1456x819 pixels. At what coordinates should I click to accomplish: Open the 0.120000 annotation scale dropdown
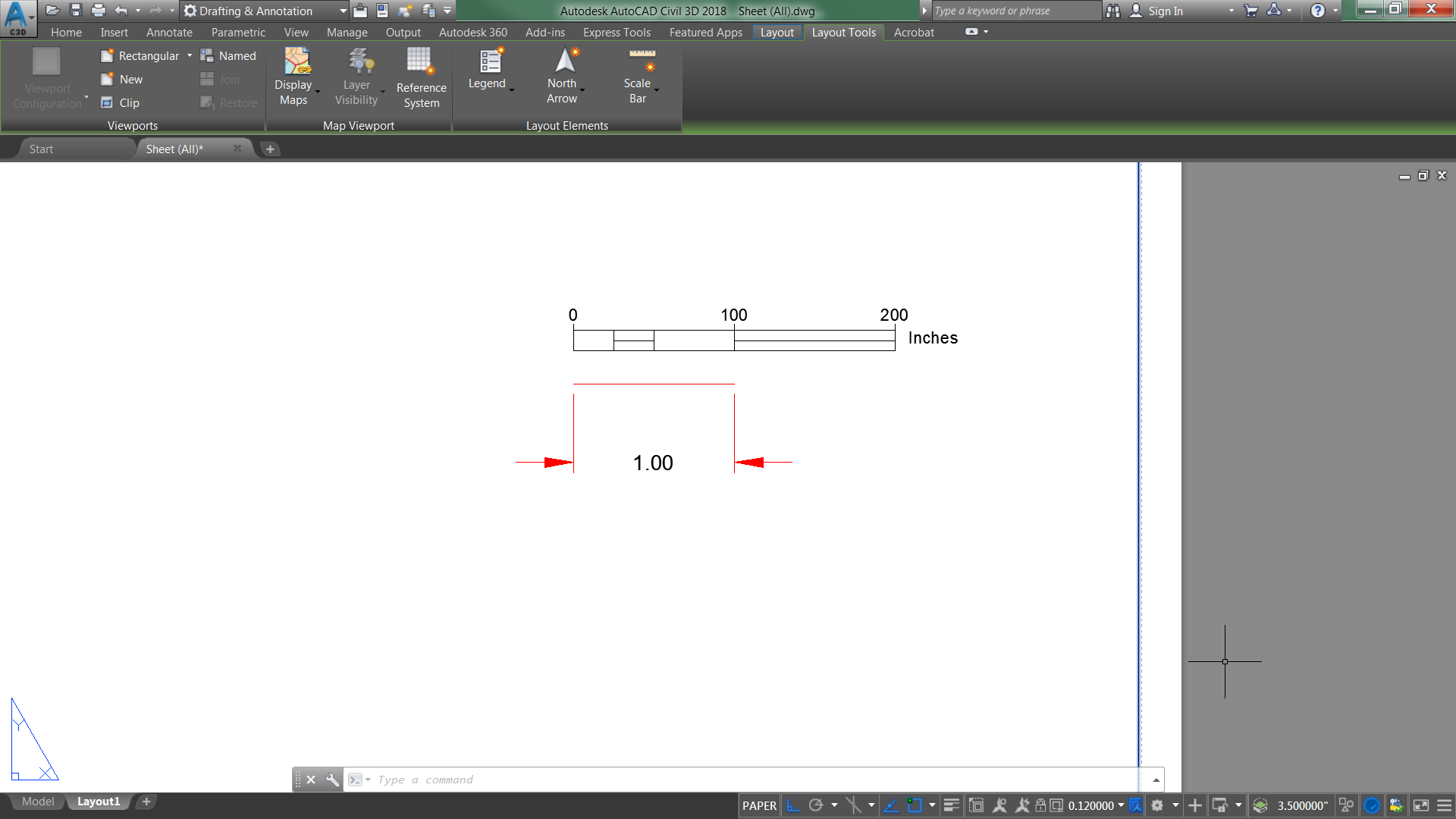point(1122,805)
